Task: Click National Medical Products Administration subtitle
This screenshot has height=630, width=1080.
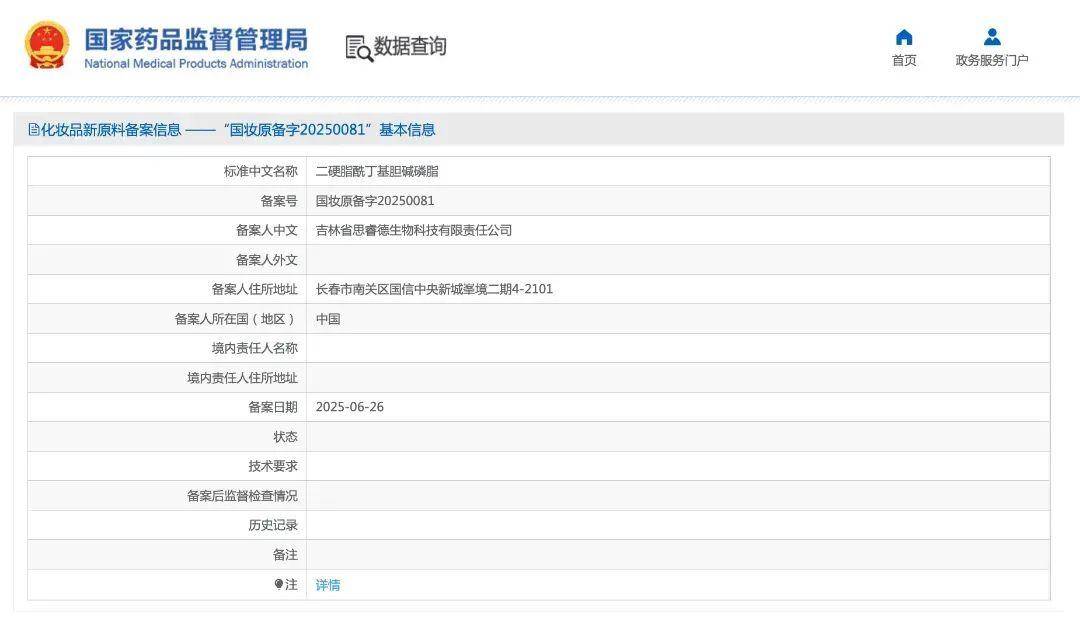Action: tap(196, 63)
